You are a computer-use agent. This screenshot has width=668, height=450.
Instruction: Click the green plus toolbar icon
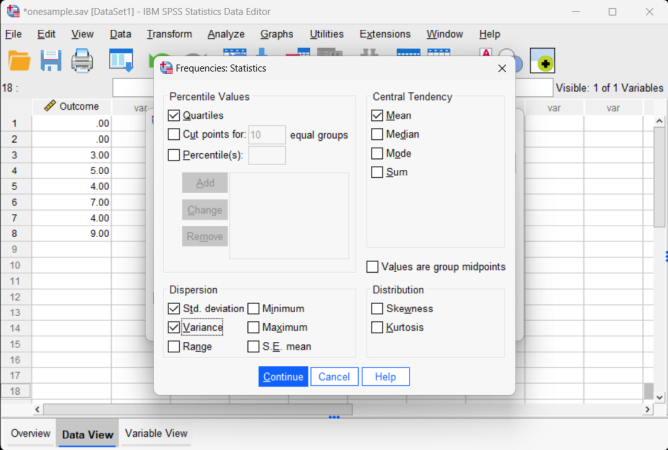pos(542,61)
